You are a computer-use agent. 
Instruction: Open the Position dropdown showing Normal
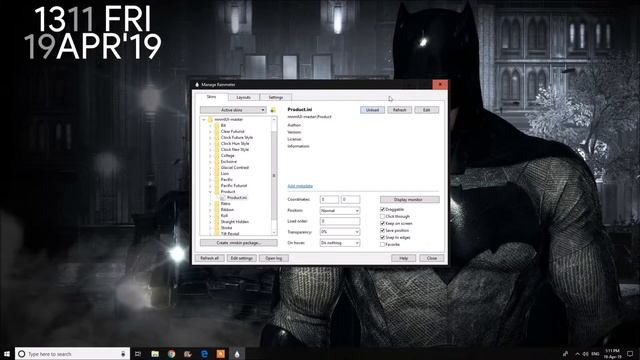(340, 211)
